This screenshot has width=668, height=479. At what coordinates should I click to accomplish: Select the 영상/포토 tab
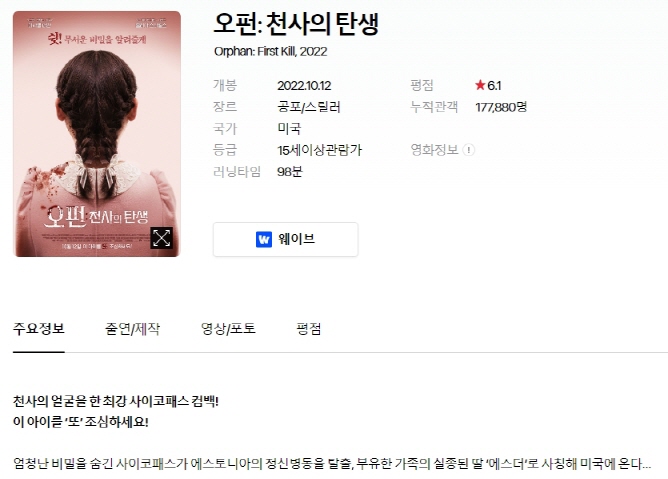click(228, 329)
